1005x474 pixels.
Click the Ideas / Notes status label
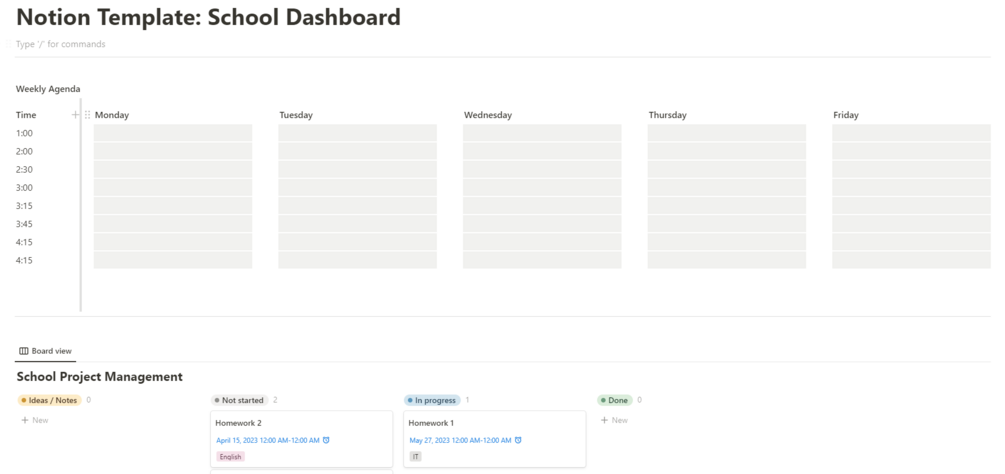50,400
